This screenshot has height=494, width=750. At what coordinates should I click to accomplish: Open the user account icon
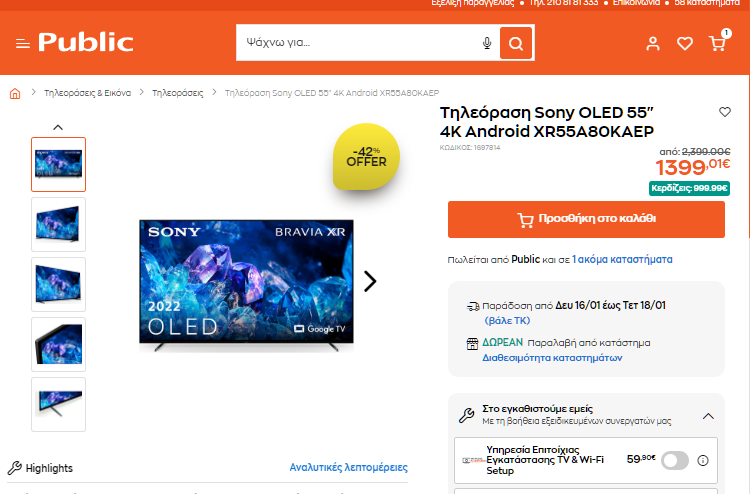click(x=653, y=44)
